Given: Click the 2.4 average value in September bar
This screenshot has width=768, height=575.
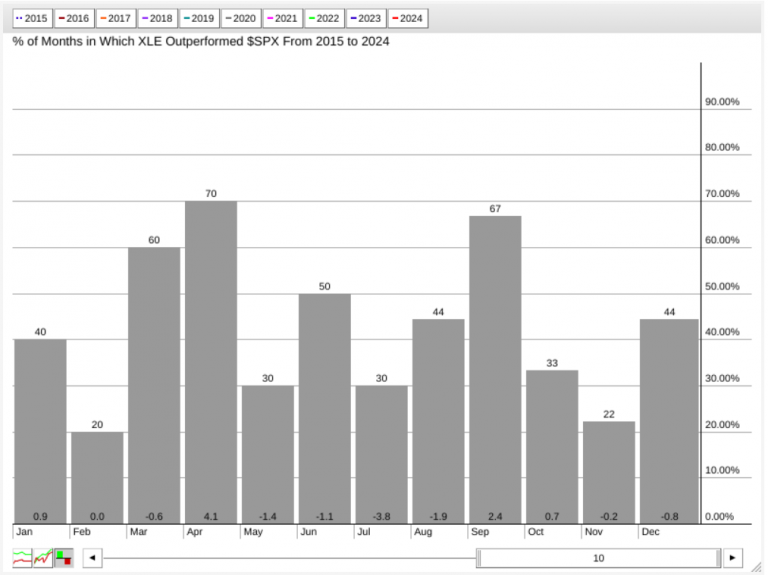Looking at the screenshot, I should click(495, 517).
